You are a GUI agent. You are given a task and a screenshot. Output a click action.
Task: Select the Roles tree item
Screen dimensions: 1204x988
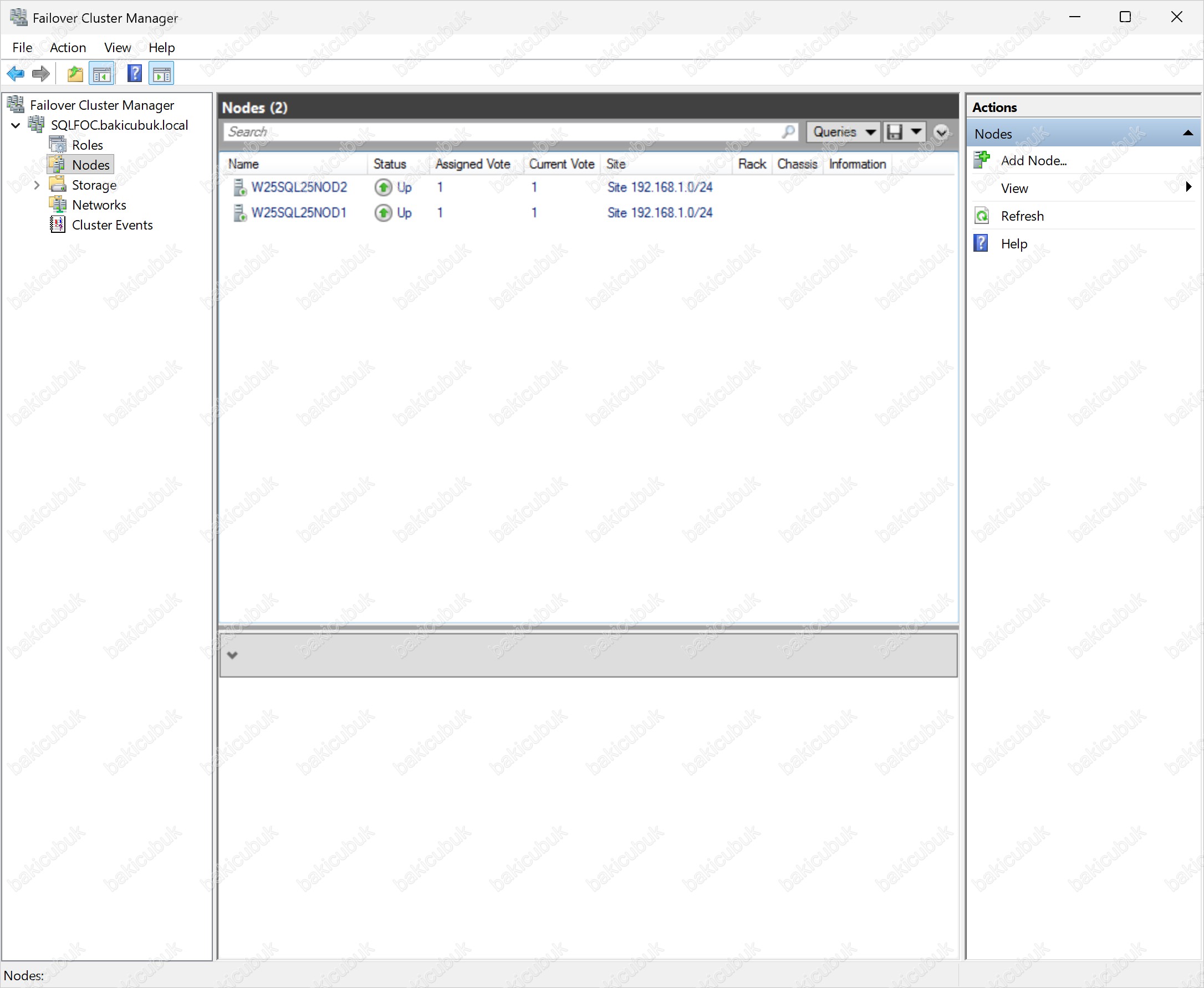87,145
